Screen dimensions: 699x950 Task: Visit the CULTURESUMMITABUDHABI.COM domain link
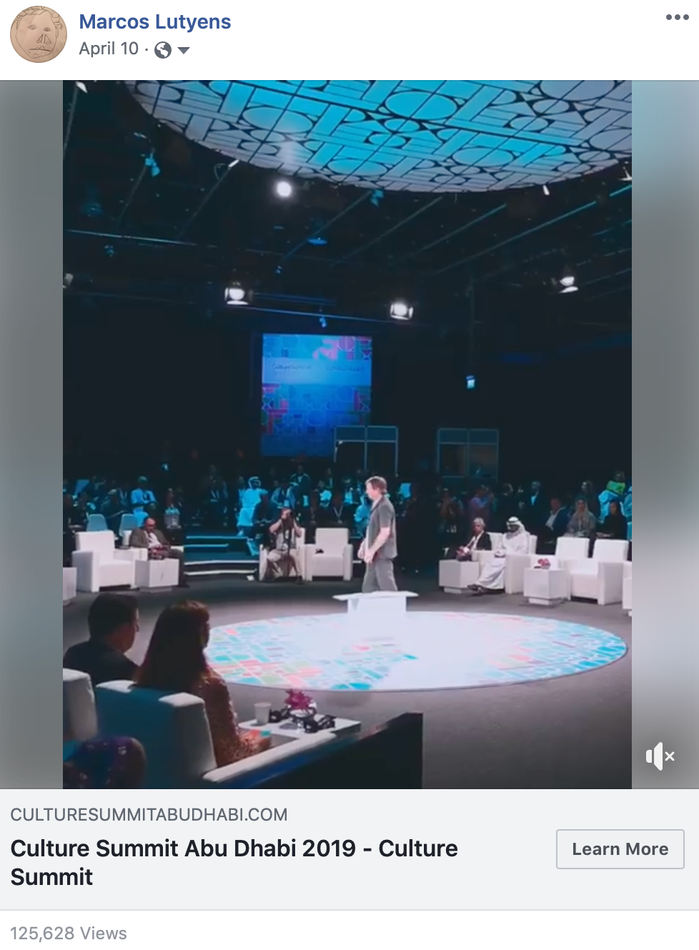tap(149, 814)
